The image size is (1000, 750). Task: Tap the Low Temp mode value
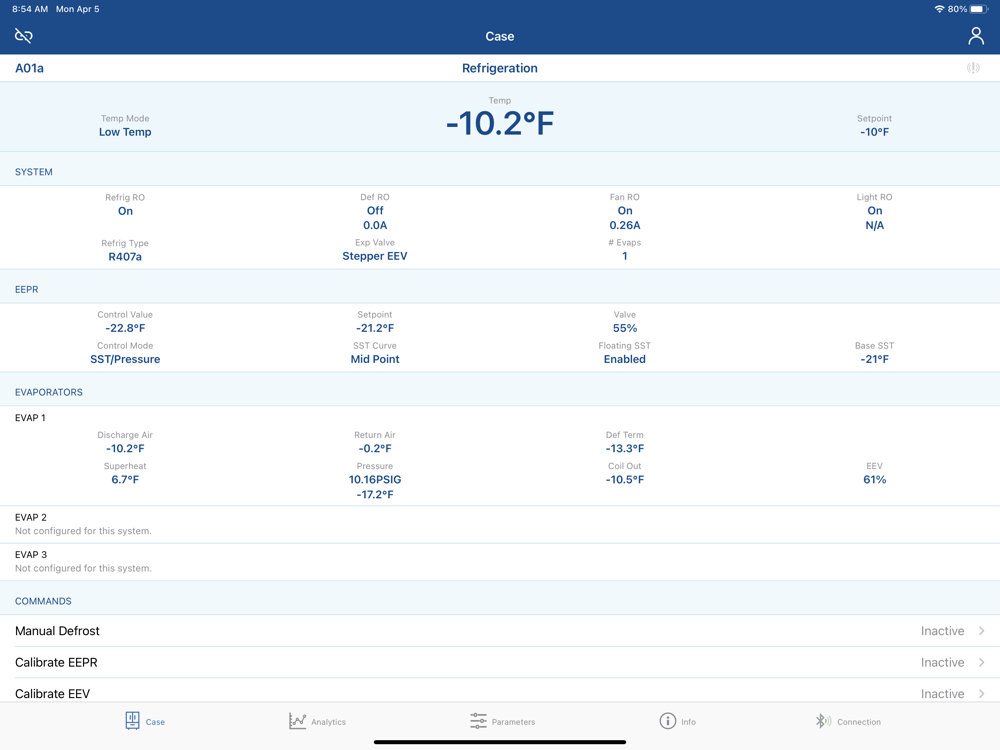pos(125,132)
